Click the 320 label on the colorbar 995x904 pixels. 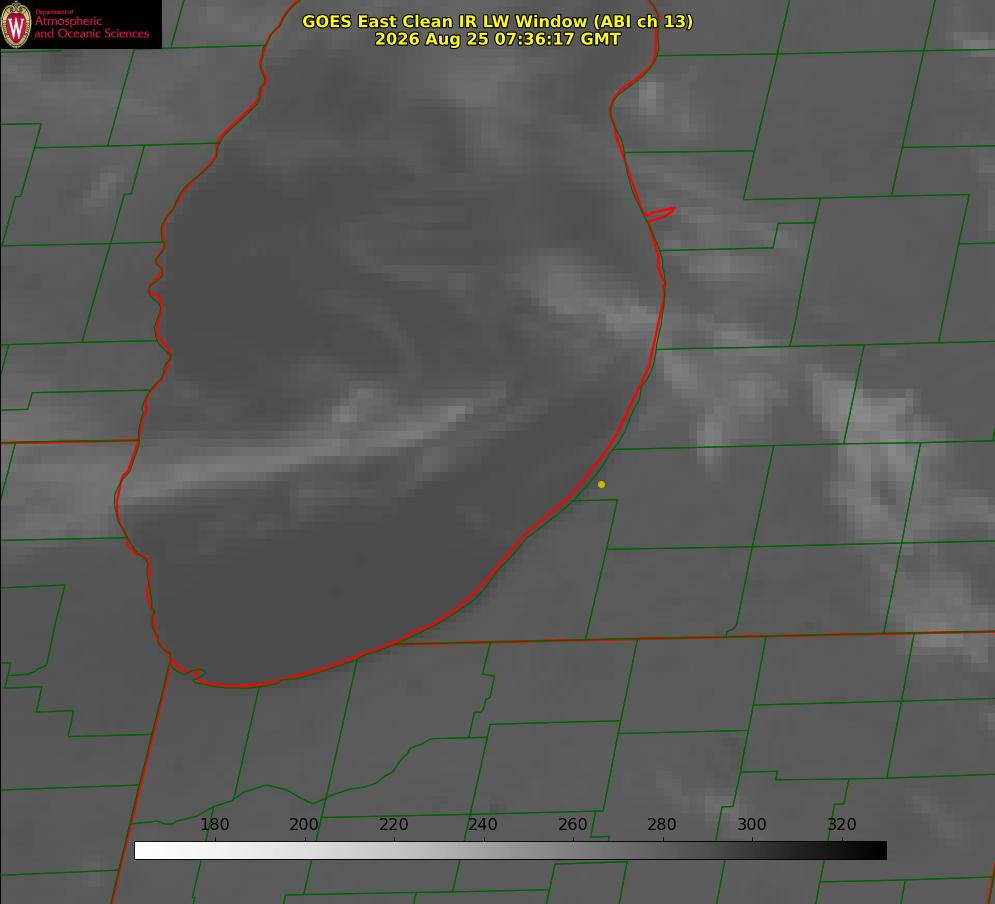tap(842, 824)
